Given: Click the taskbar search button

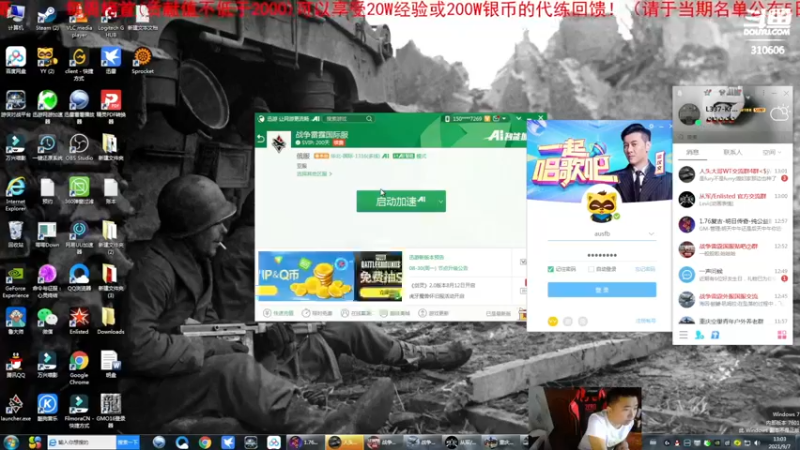Looking at the screenshot, I should pos(128,442).
